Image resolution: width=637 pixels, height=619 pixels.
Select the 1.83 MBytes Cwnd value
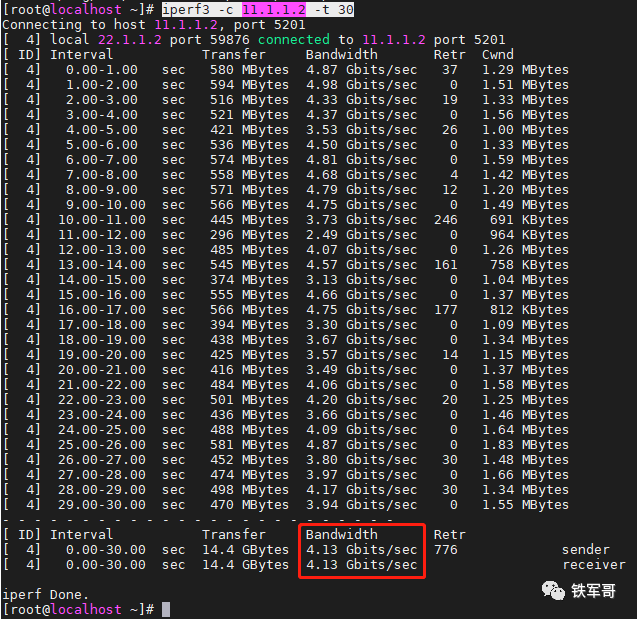pos(525,446)
